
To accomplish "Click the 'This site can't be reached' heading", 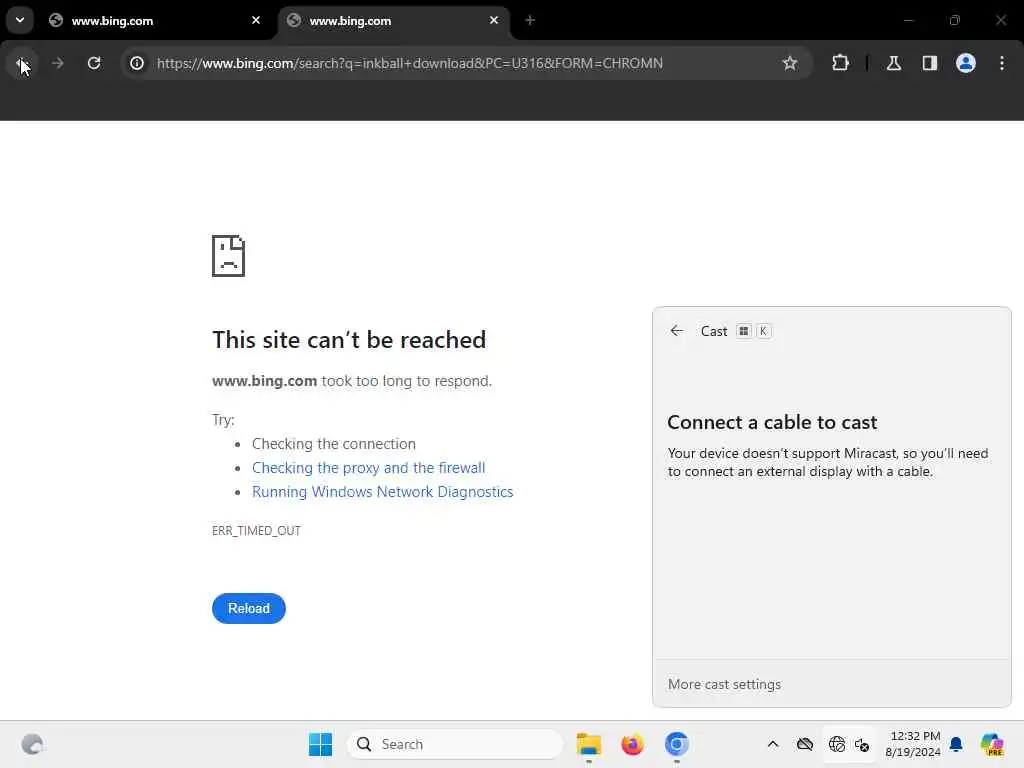I will pyautogui.click(x=349, y=340).
